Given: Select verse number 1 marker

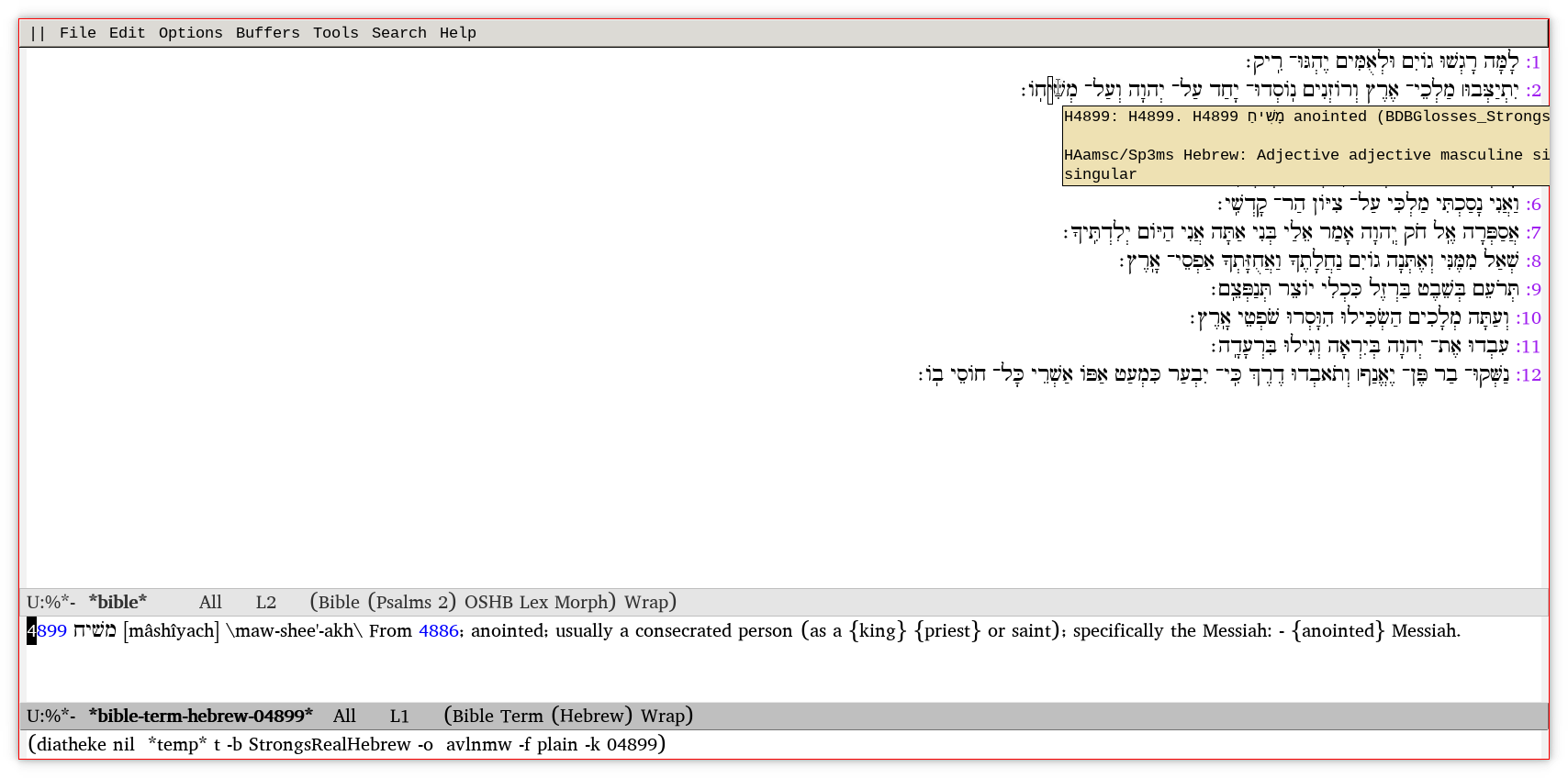Looking at the screenshot, I should pos(1532,62).
